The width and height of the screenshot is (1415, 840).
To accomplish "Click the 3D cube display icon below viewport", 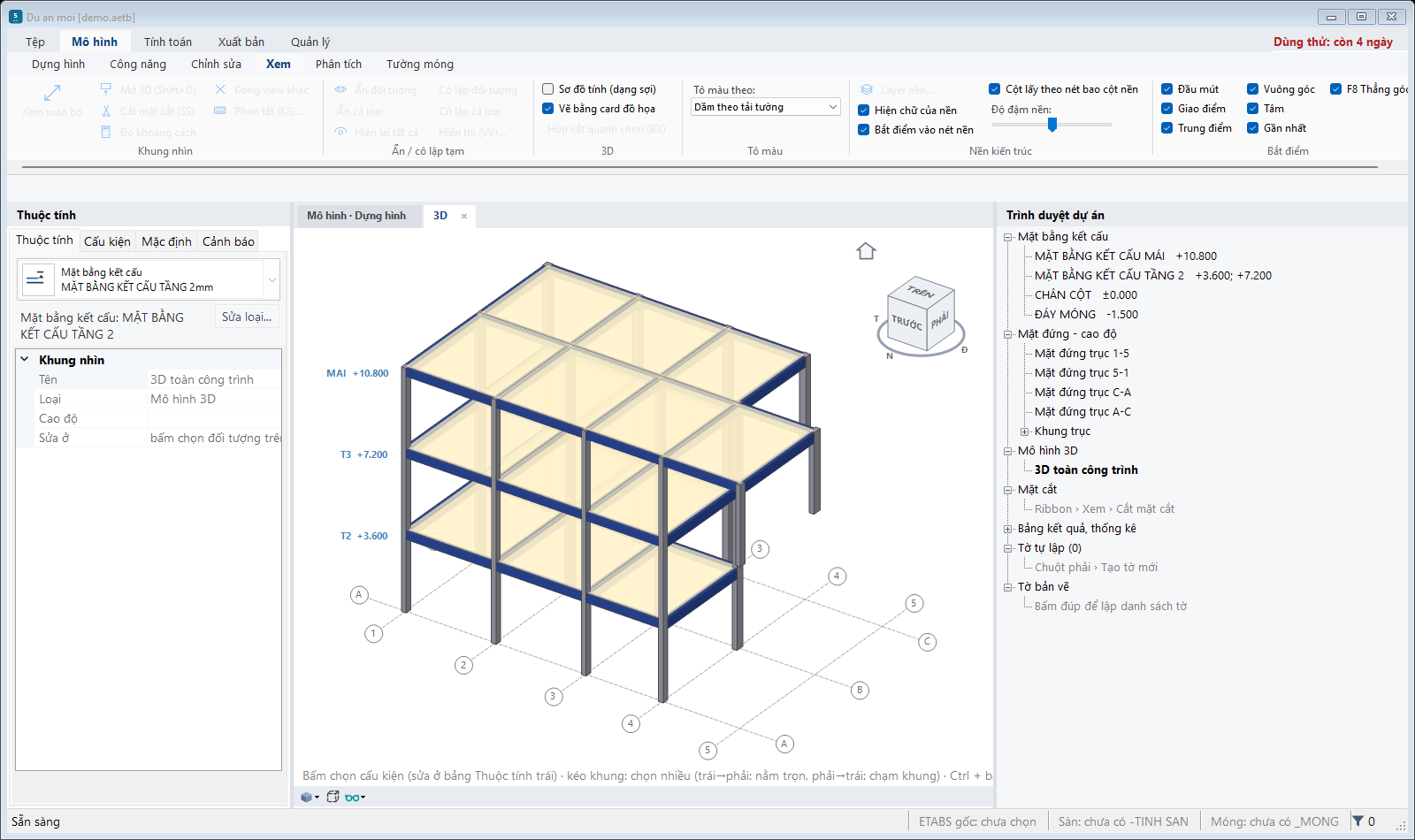I will (x=306, y=797).
